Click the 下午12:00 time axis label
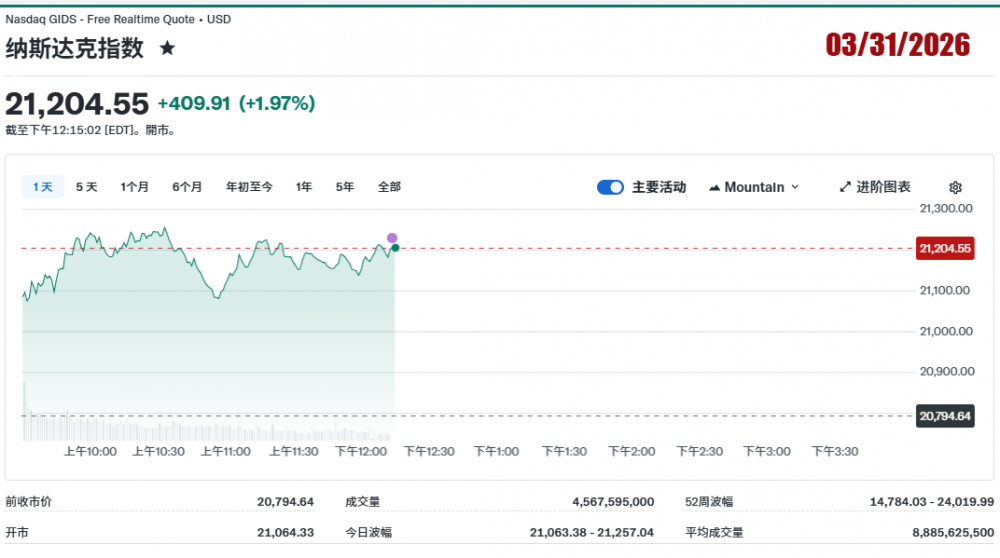 pos(360,452)
